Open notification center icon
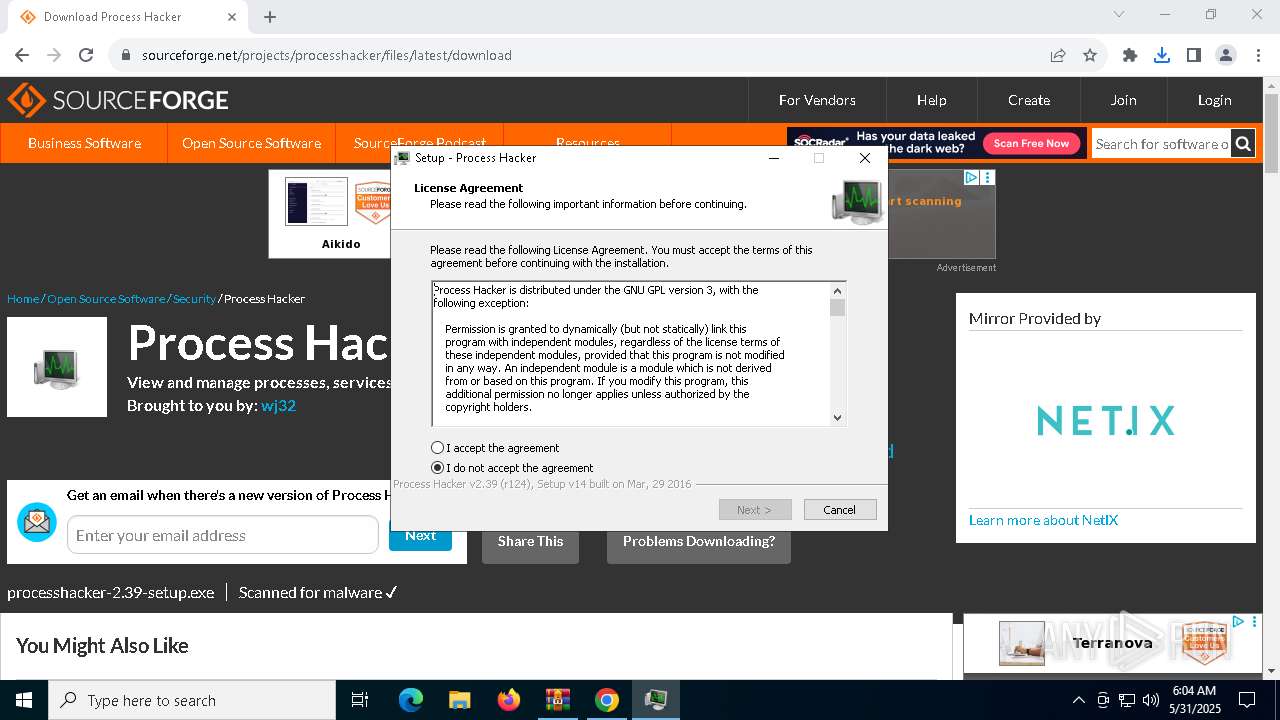This screenshot has width=1280, height=720. coord(1247,700)
